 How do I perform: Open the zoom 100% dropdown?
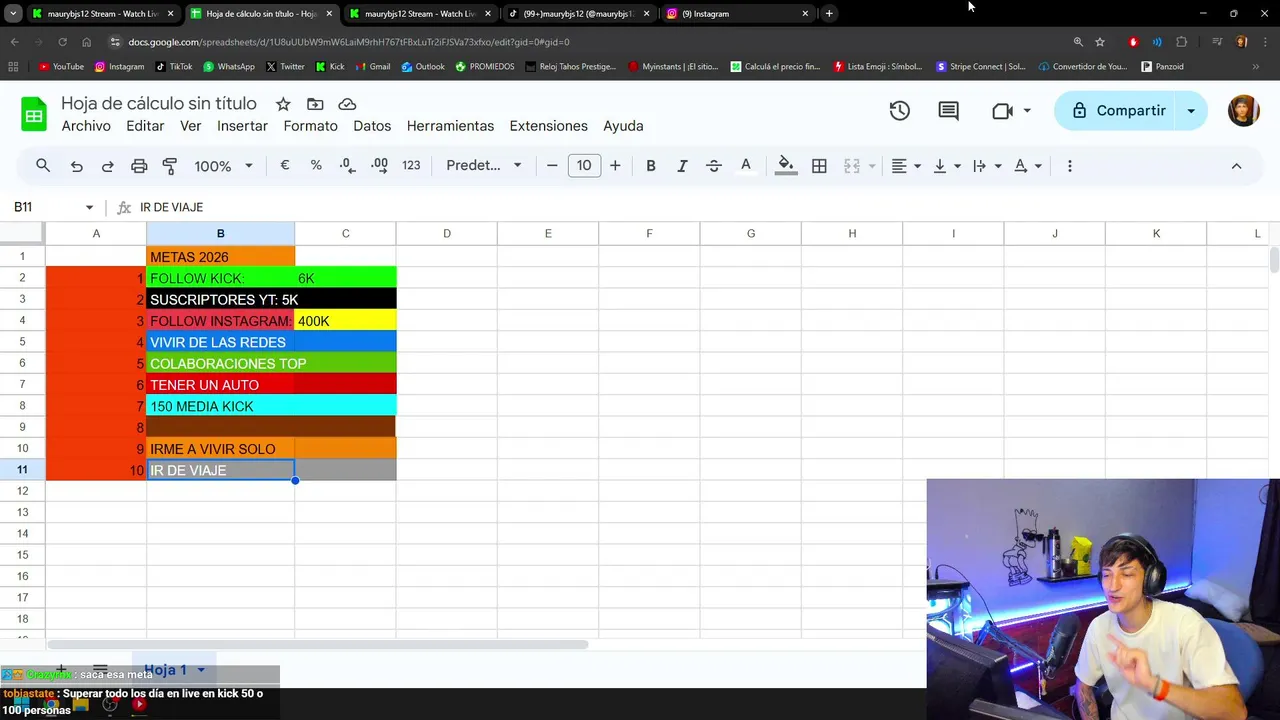click(224, 166)
